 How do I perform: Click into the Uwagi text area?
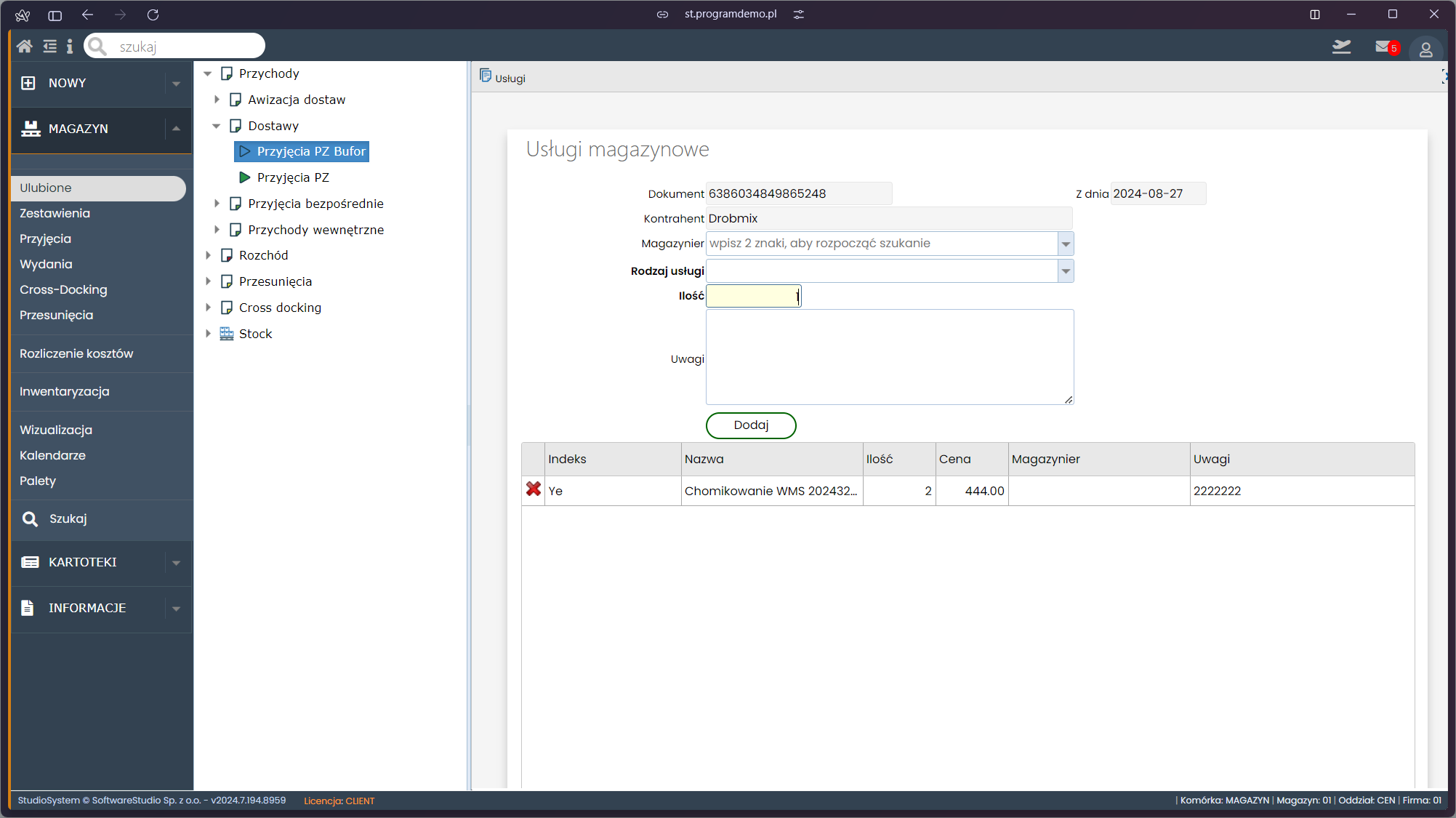(x=890, y=357)
